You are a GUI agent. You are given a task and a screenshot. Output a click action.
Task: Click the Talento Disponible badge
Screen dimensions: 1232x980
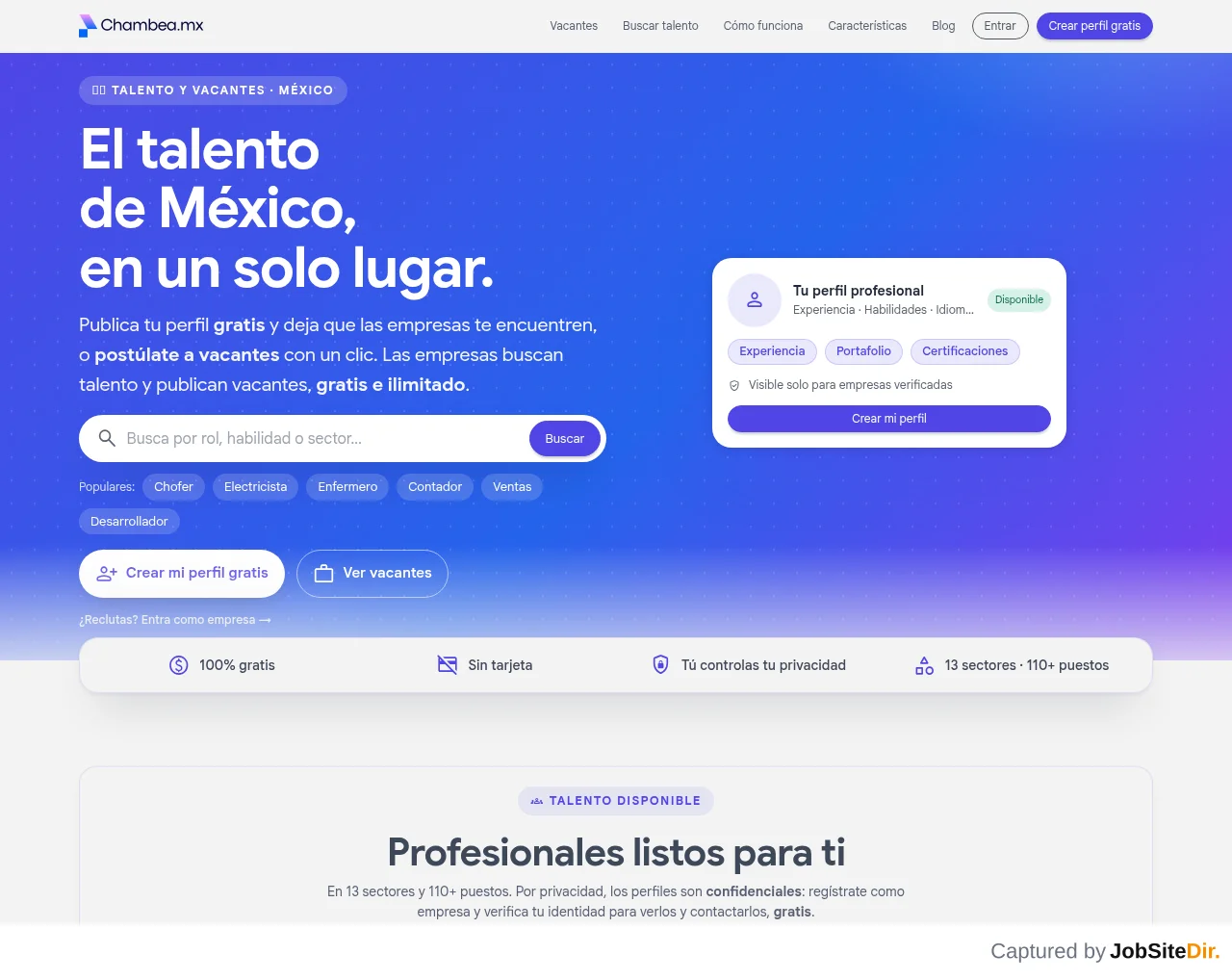616,801
